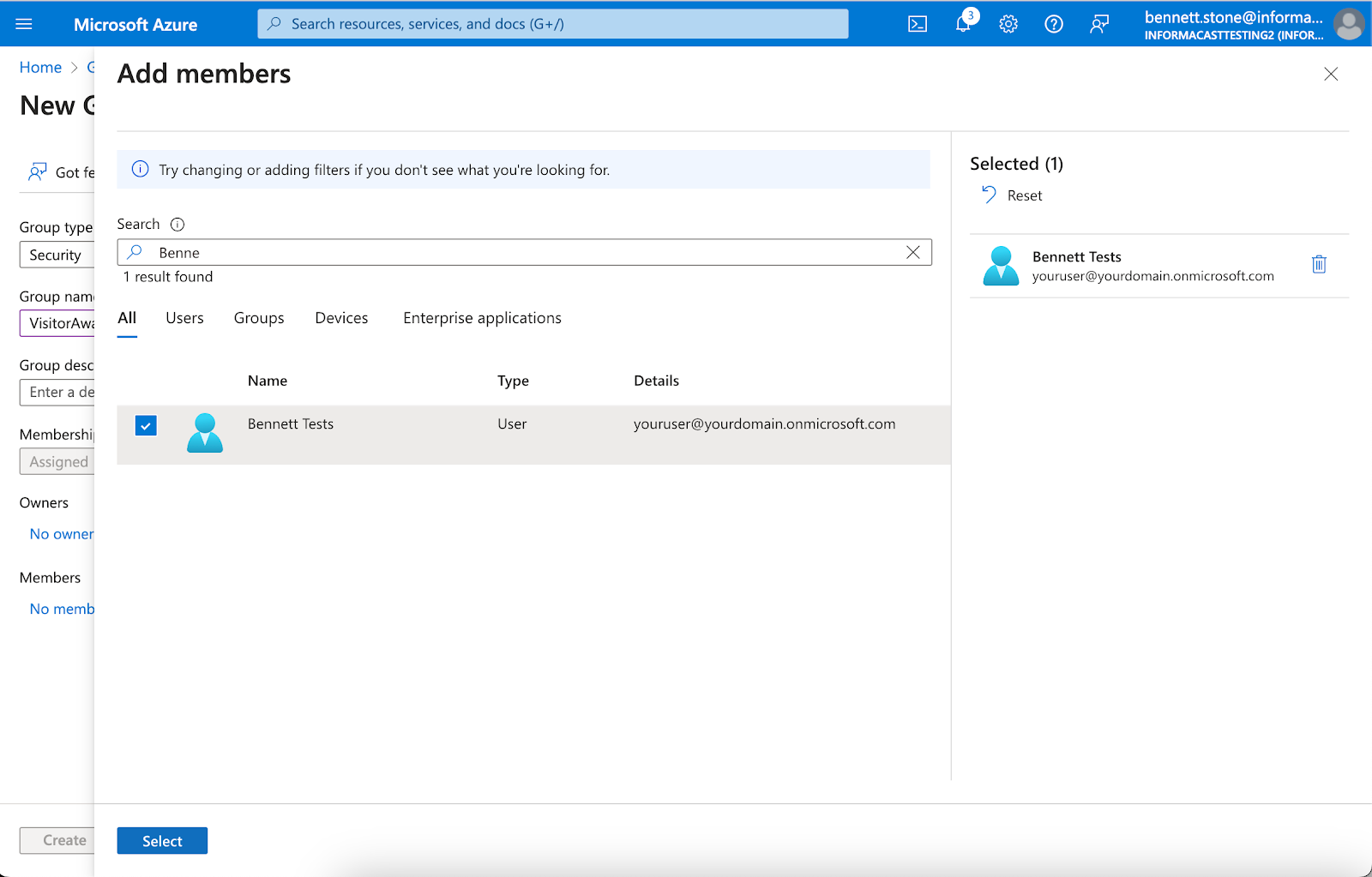Remove Bennett Tests using the trash icon

(1319, 264)
